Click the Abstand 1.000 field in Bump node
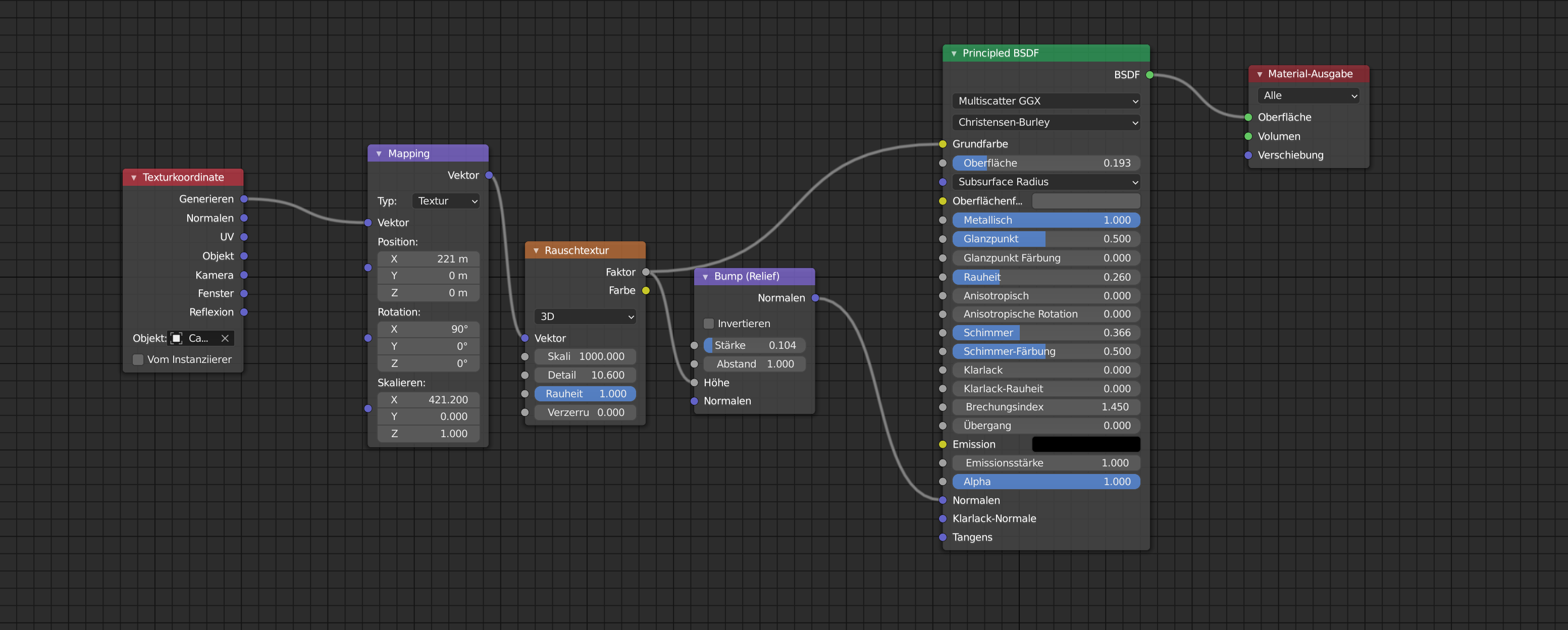The width and height of the screenshot is (1568, 630). (754, 364)
